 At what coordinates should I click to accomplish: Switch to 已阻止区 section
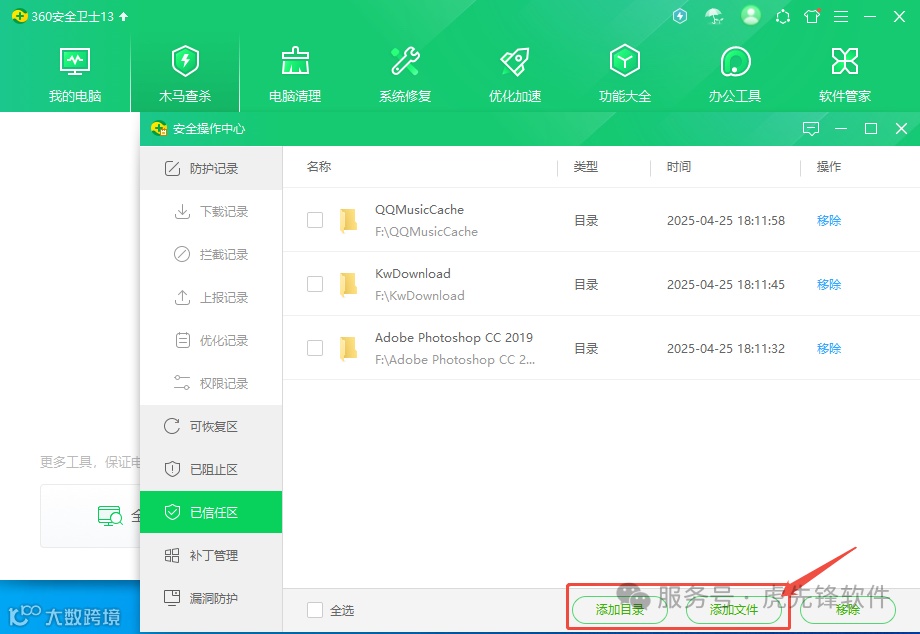pos(211,469)
